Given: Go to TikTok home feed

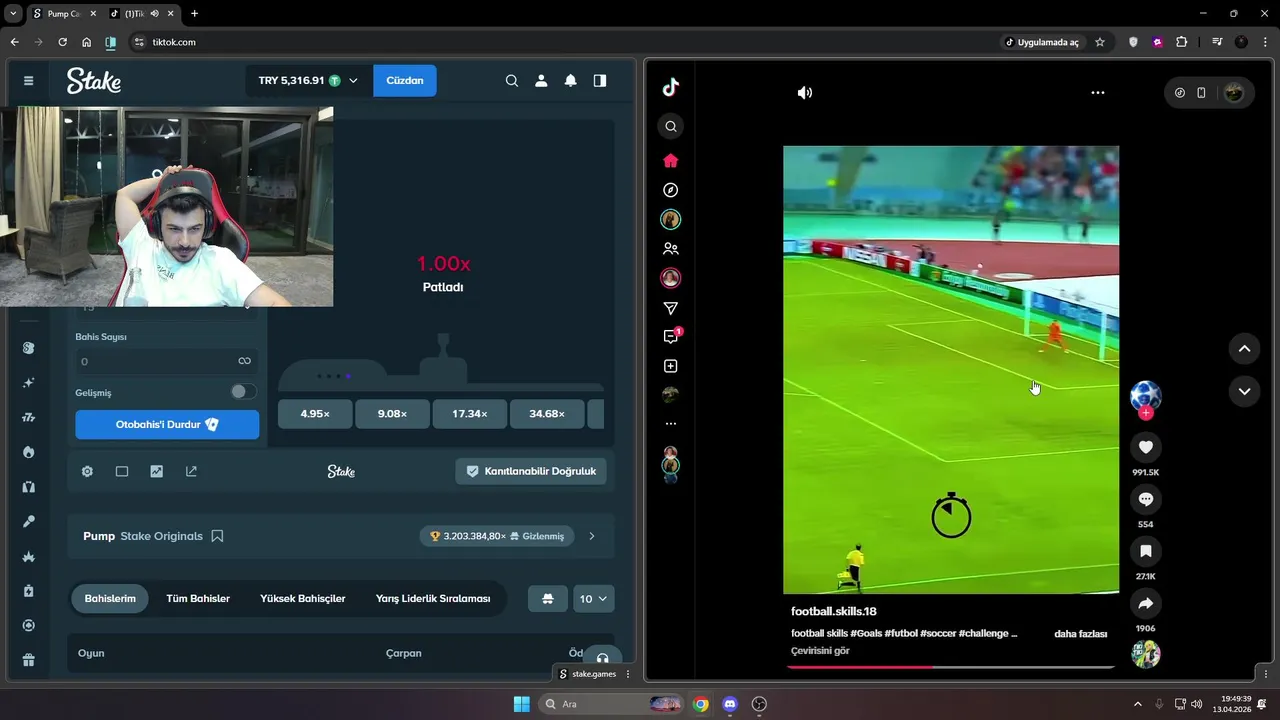Looking at the screenshot, I should [x=671, y=160].
